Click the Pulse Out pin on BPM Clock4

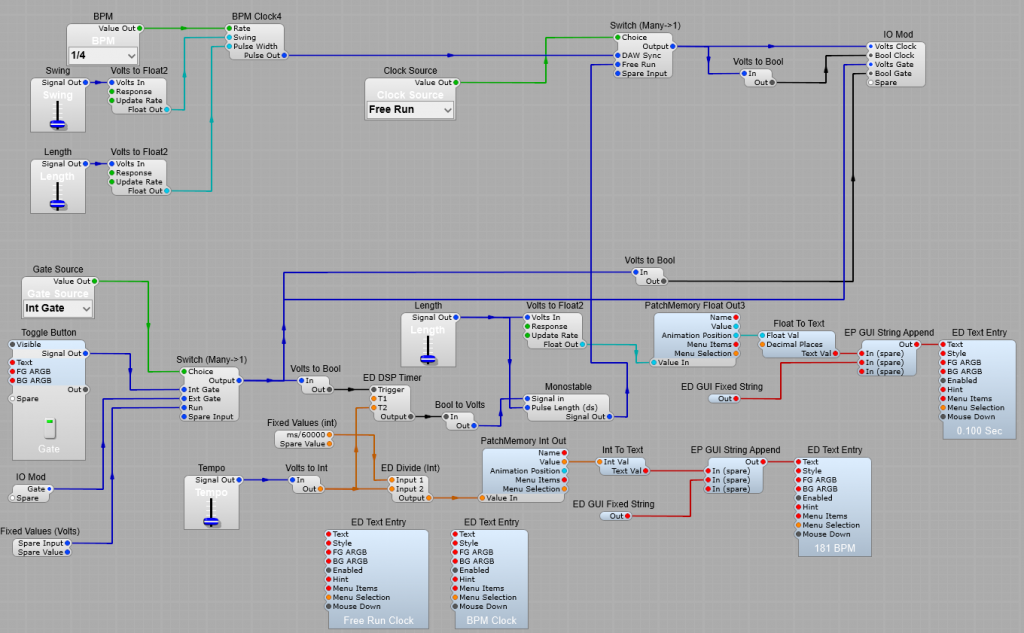point(284,56)
